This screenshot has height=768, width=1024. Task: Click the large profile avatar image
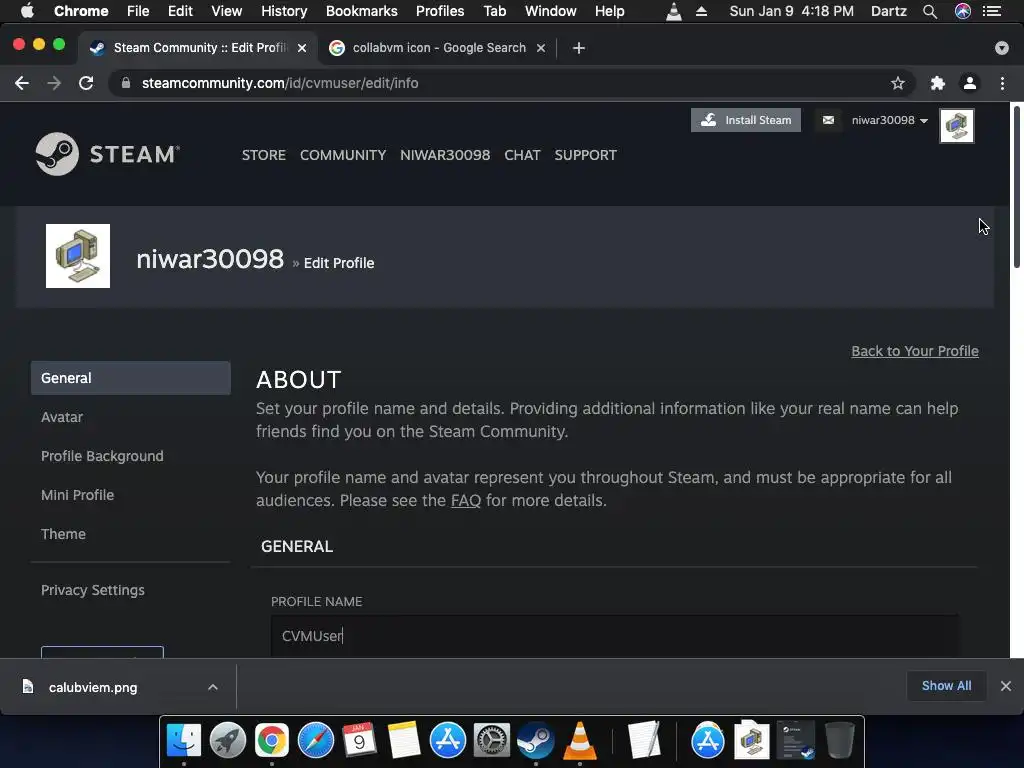pyautogui.click(x=78, y=256)
